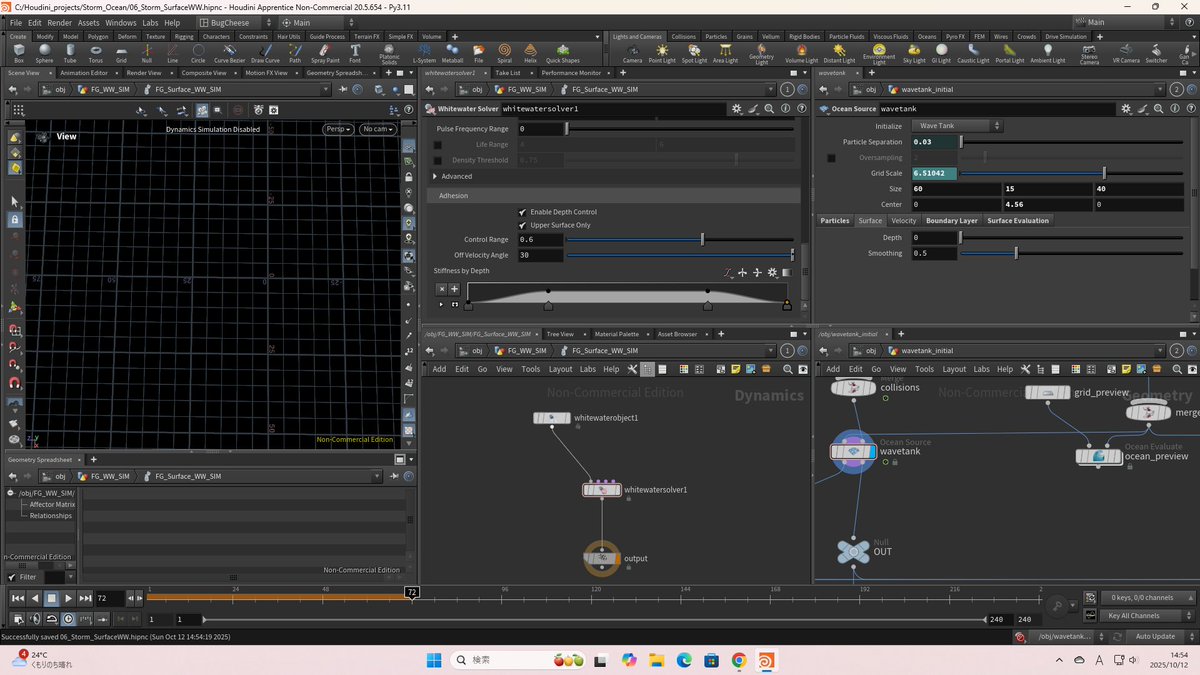Click the Spot Light shelf tool
The image size is (1200, 675).
coord(694,53)
